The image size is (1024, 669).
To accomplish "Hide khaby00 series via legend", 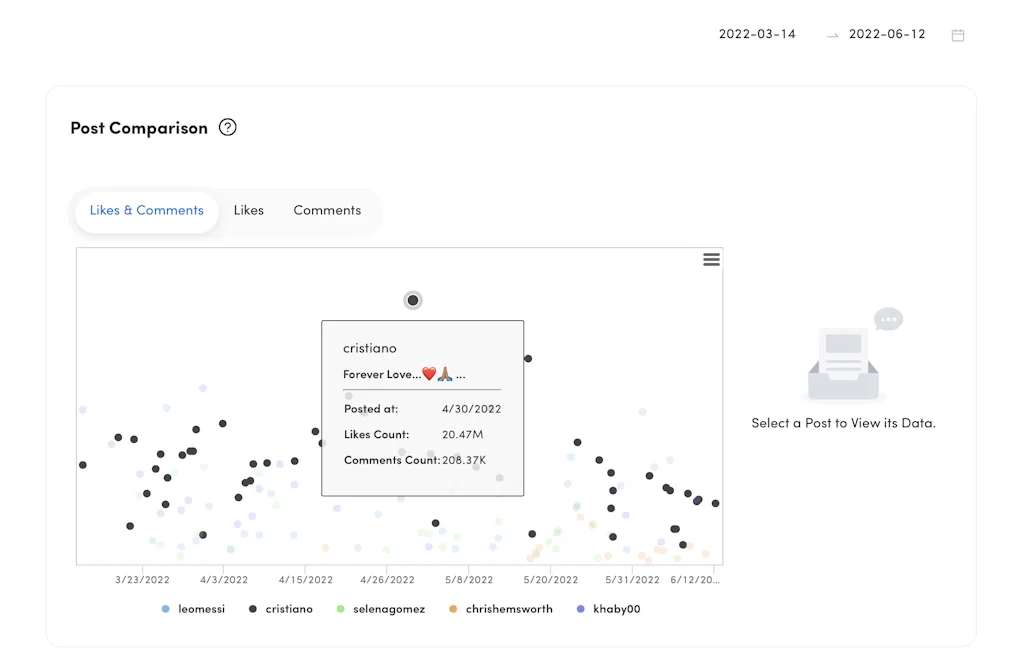I will pyautogui.click(x=616, y=609).
